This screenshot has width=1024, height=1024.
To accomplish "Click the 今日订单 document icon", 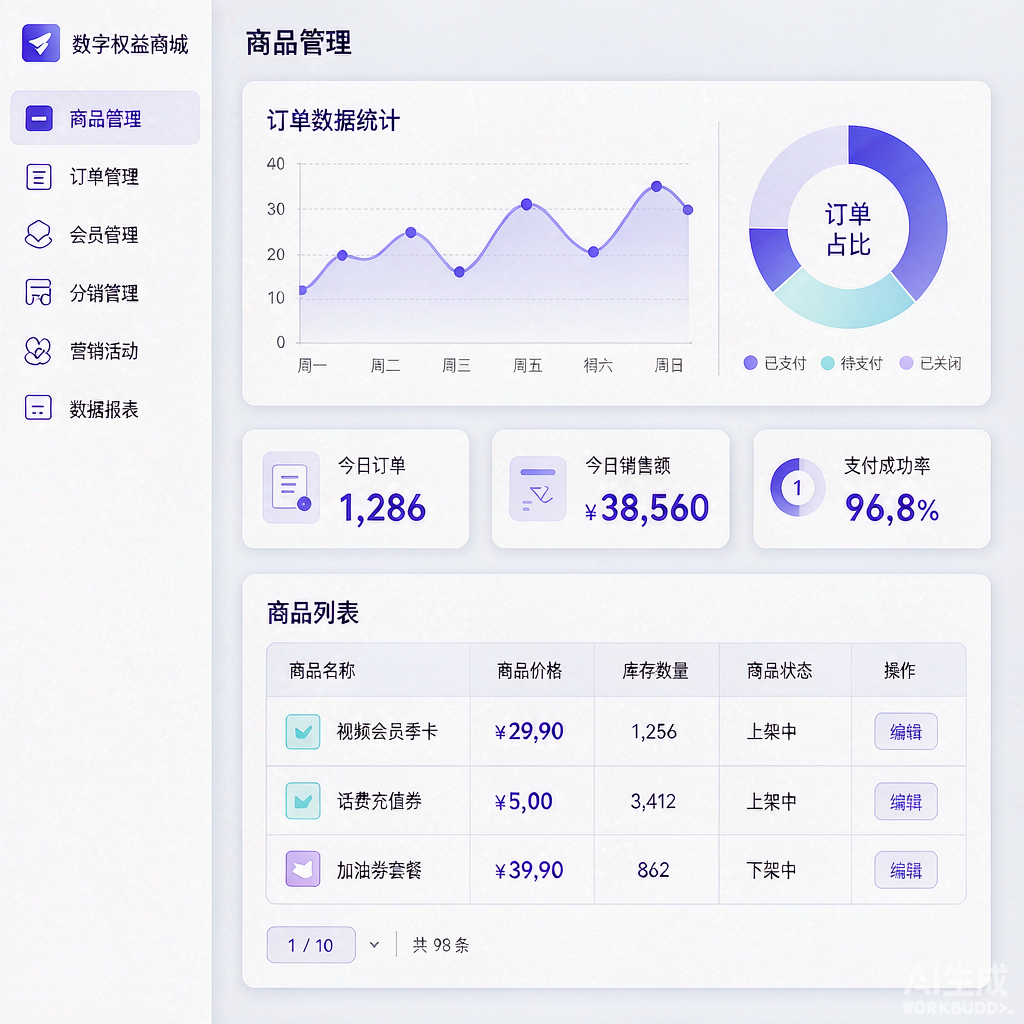I will (291, 487).
